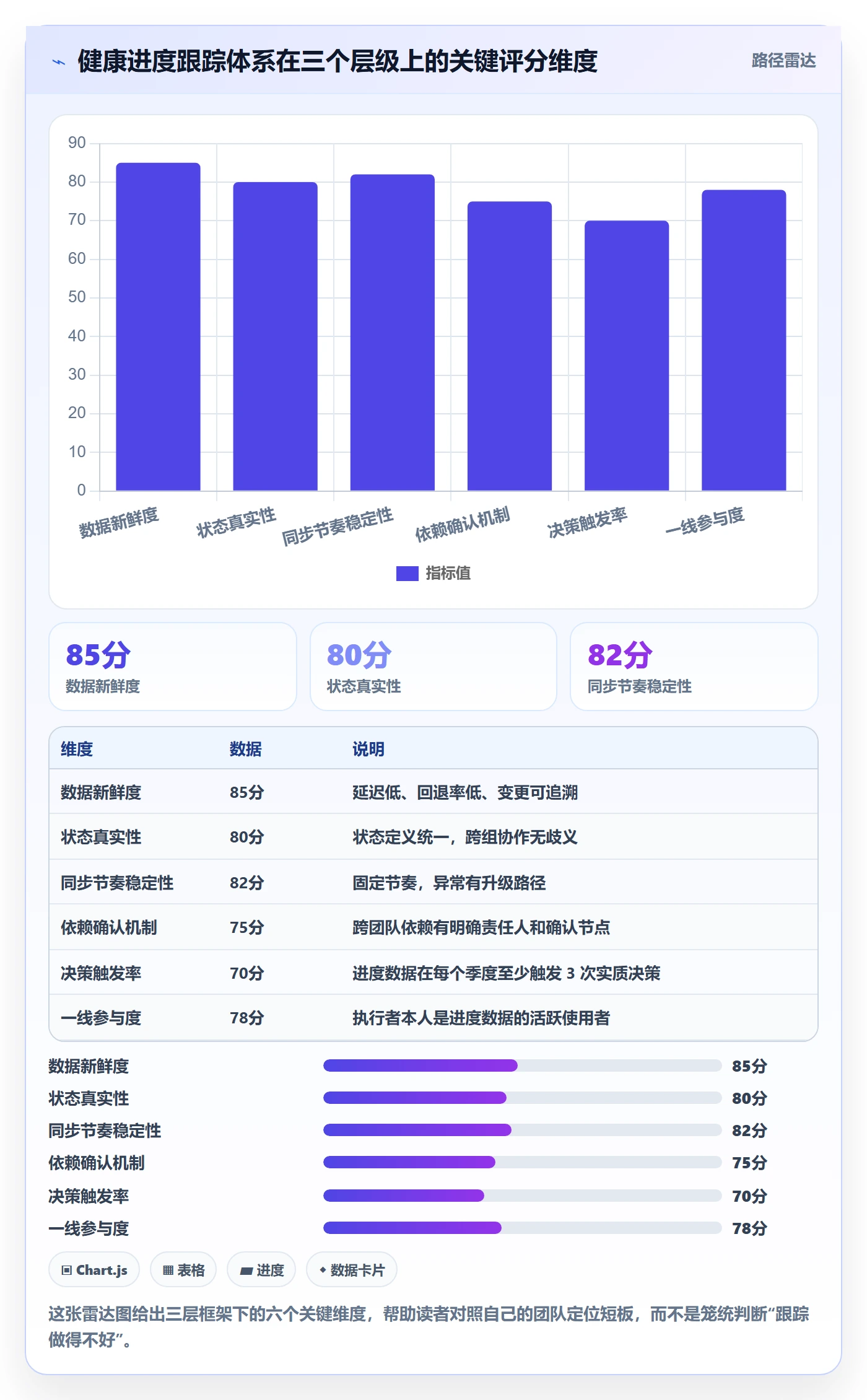Click the 70分 cell in the table

247,973
